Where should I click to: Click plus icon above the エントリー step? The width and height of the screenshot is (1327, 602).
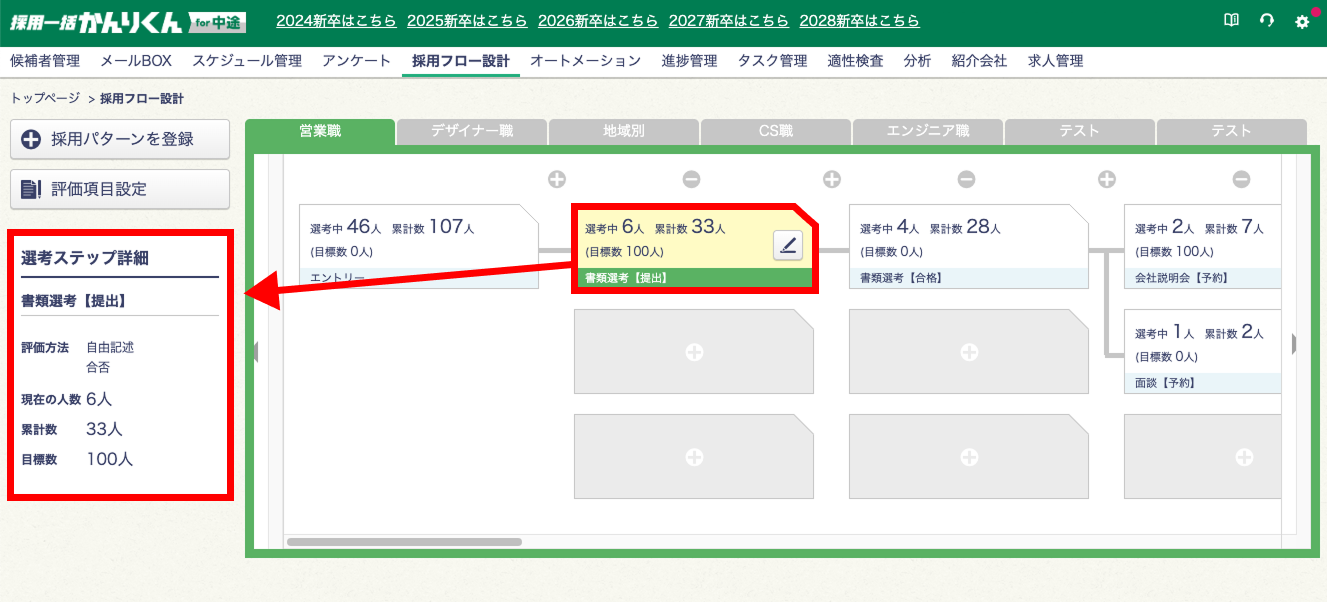[557, 179]
